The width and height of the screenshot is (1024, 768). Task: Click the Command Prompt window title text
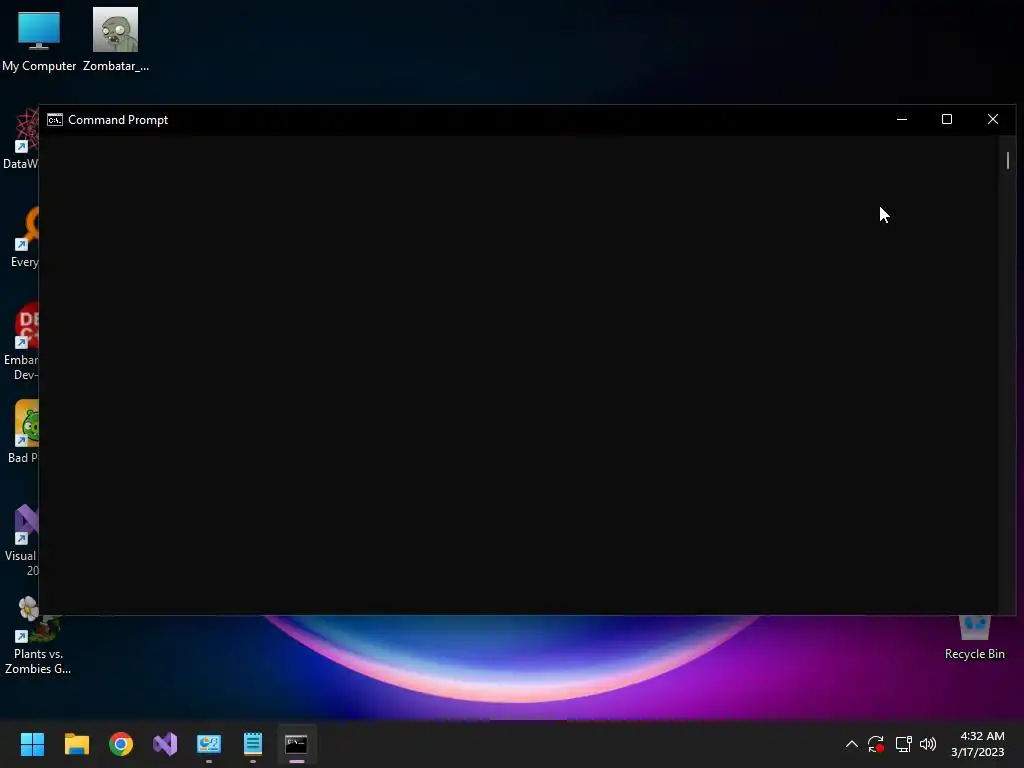click(118, 120)
